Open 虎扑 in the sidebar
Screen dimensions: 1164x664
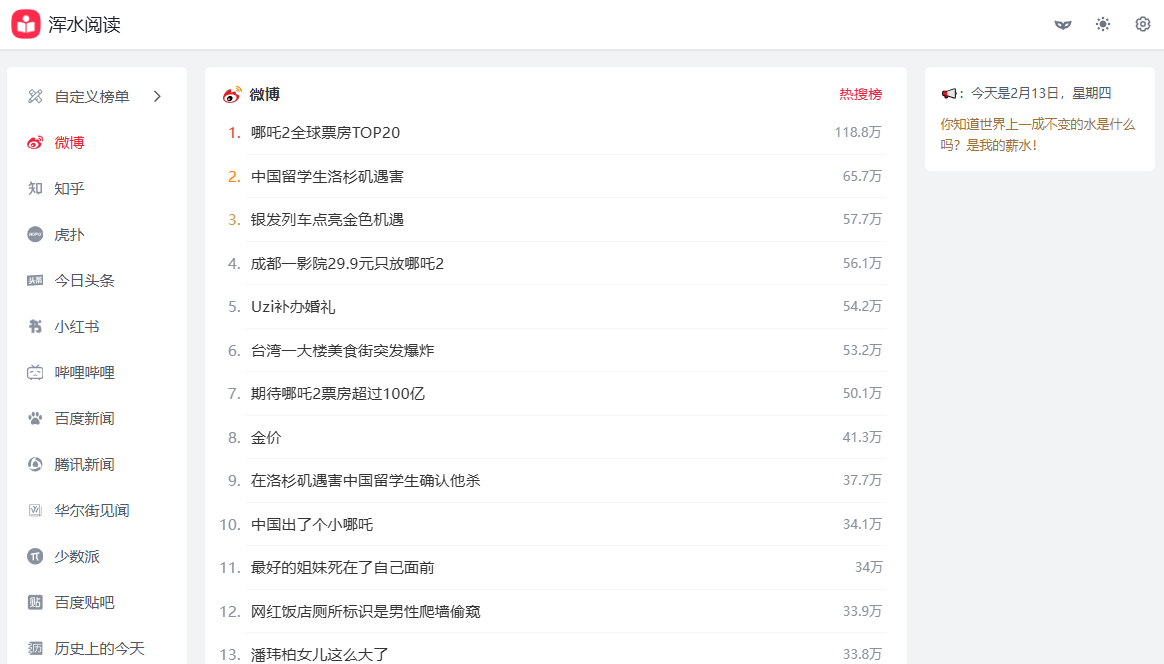[70, 235]
